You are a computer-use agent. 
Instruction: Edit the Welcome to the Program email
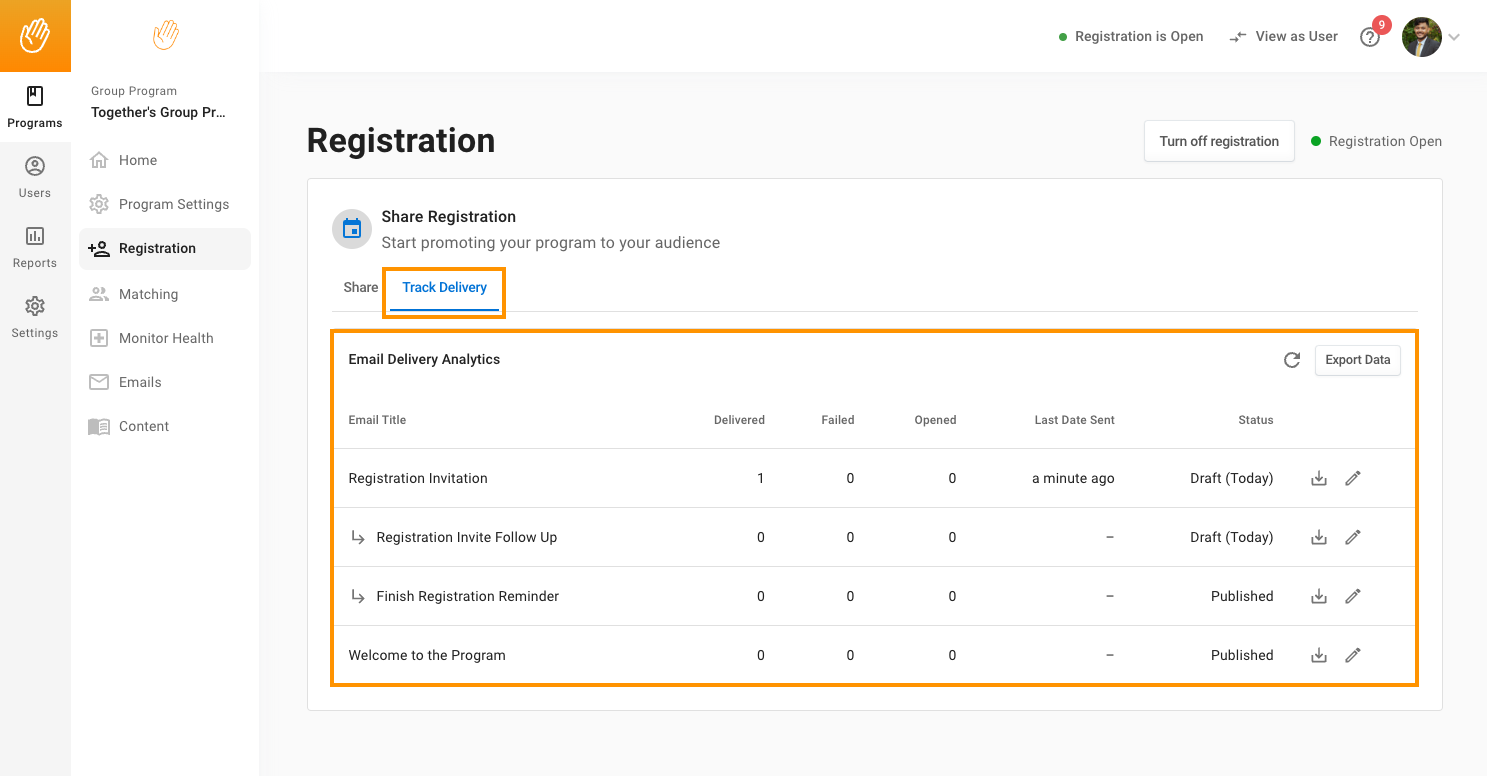[x=1353, y=655]
